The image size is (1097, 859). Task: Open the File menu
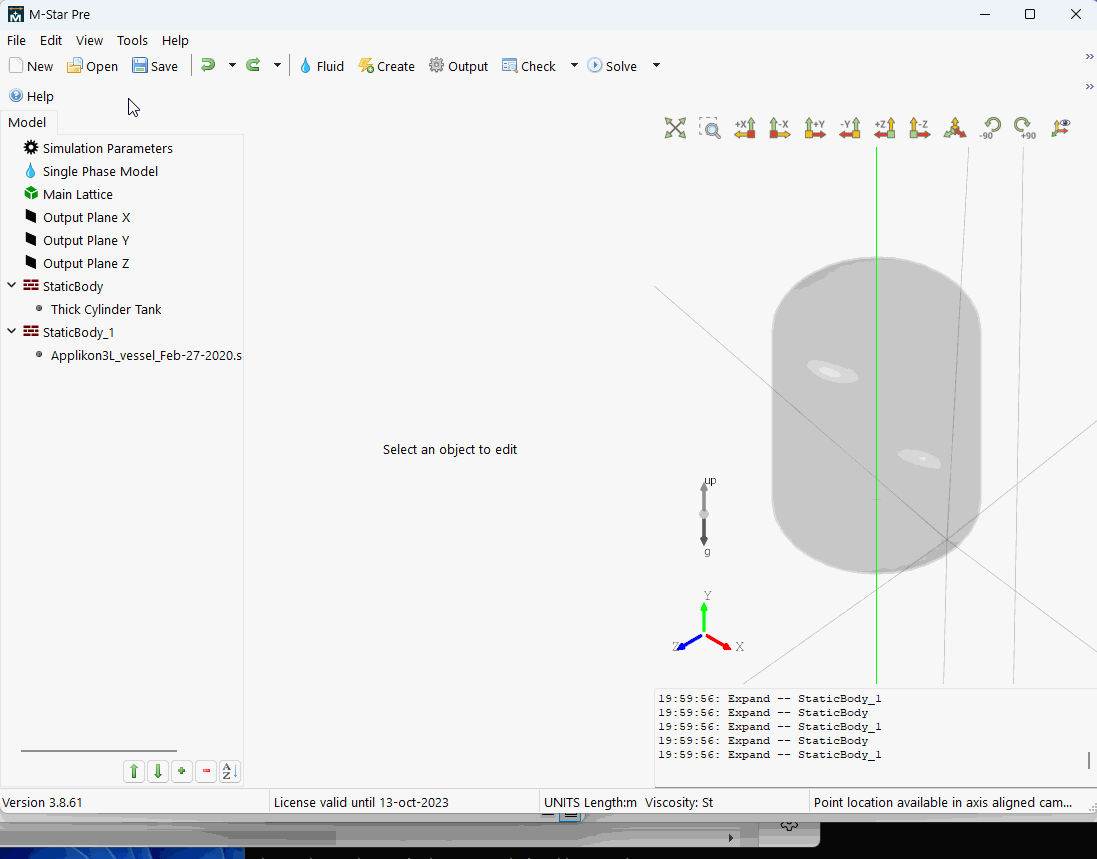(16, 41)
